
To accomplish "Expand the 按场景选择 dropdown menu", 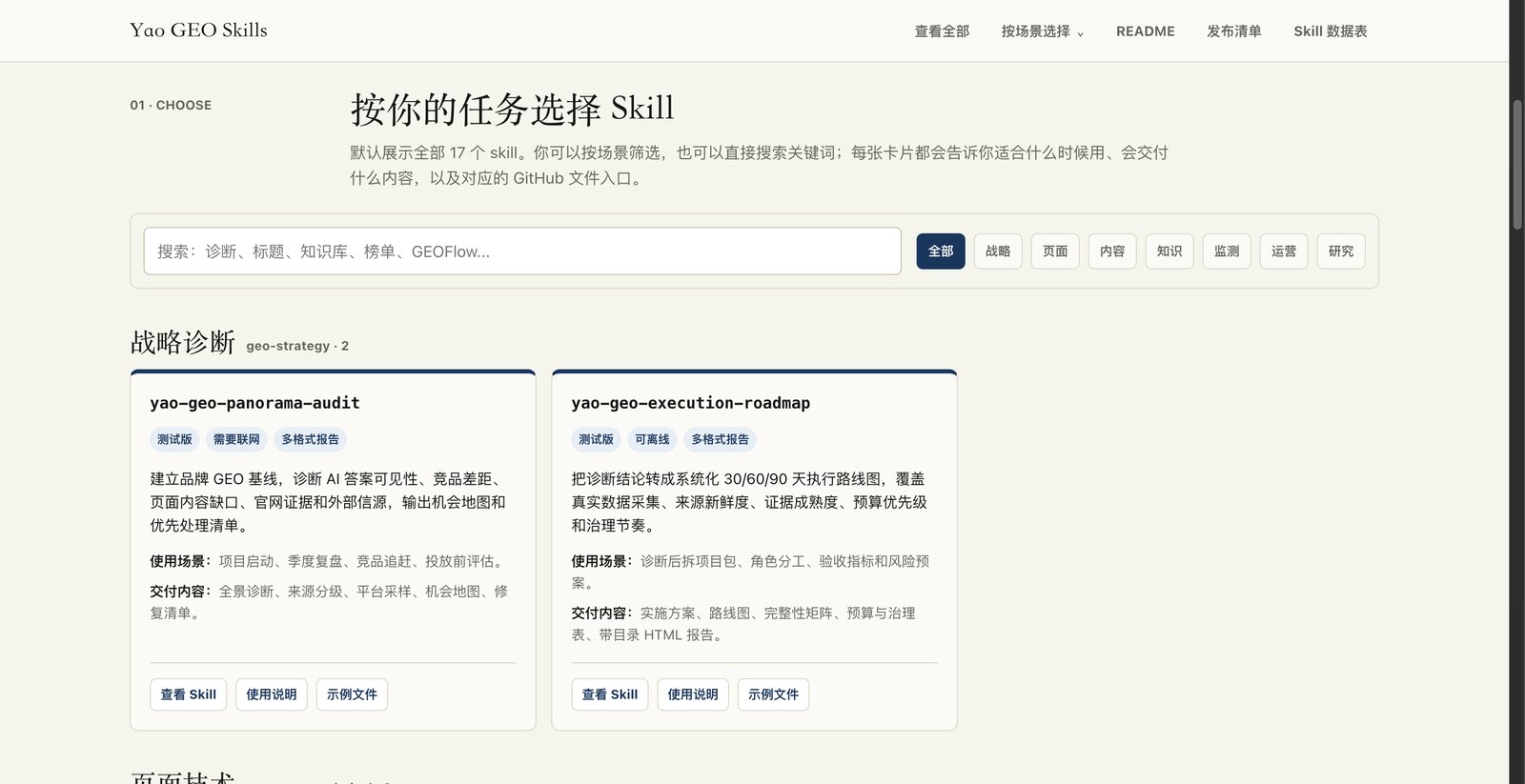I will pyautogui.click(x=1043, y=31).
